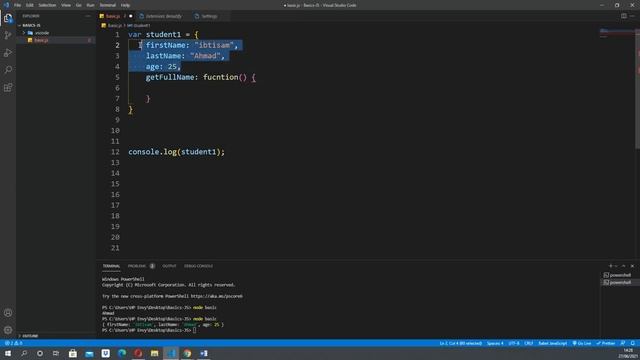Switch to the basic.js editor tab
This screenshot has height=360, width=640.
116,16
